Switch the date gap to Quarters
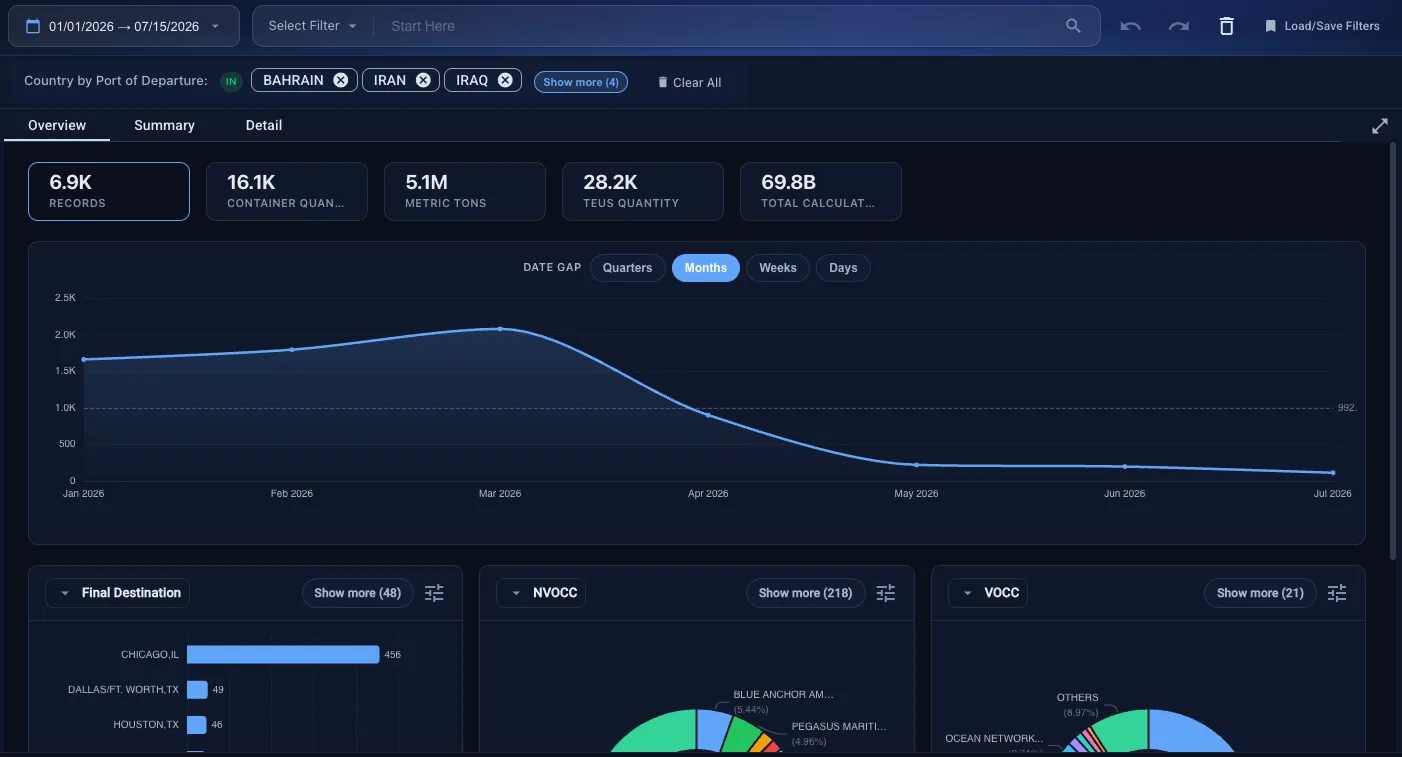This screenshot has height=757, width=1402. [x=627, y=268]
